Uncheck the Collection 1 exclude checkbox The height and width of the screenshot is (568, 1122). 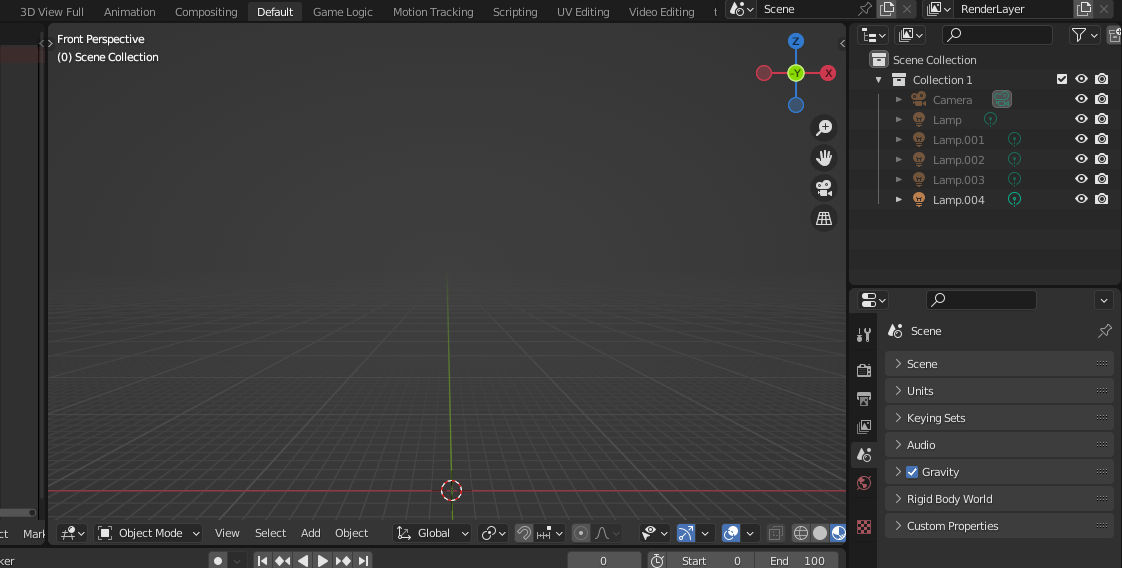1062,79
